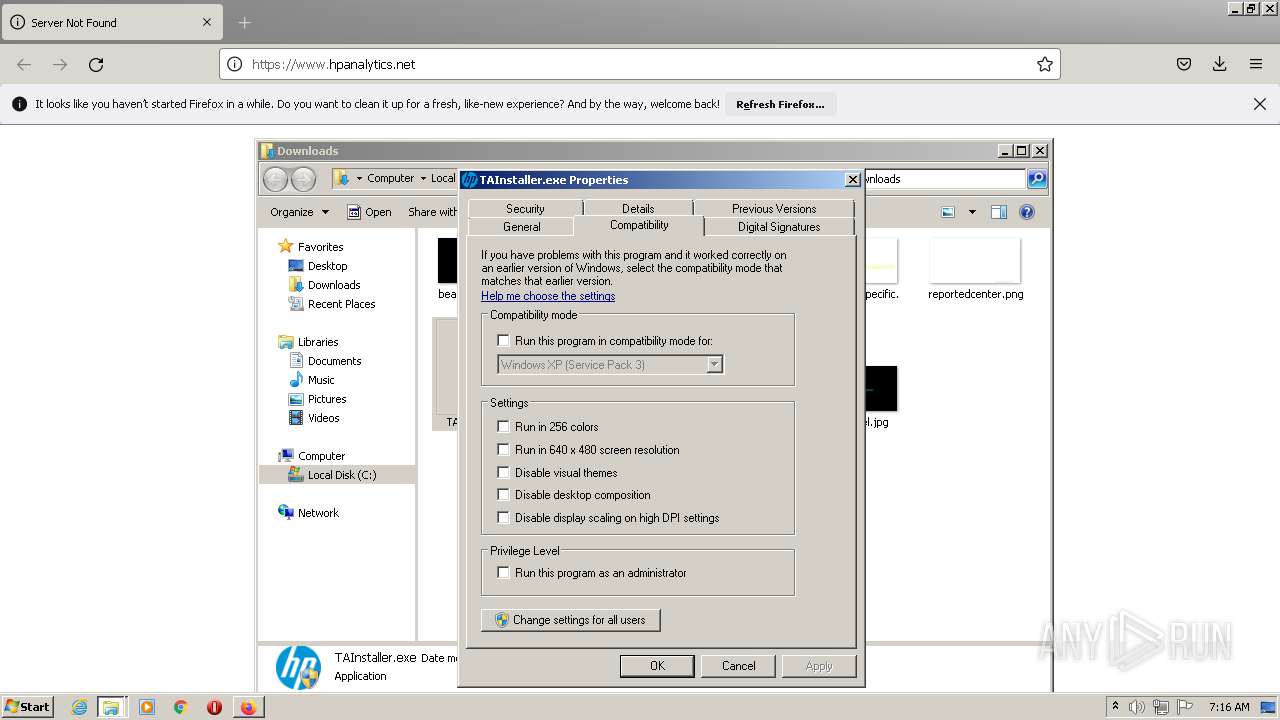This screenshot has height=720, width=1280.
Task: Click the site information icon in URL bar
Action: coord(234,64)
